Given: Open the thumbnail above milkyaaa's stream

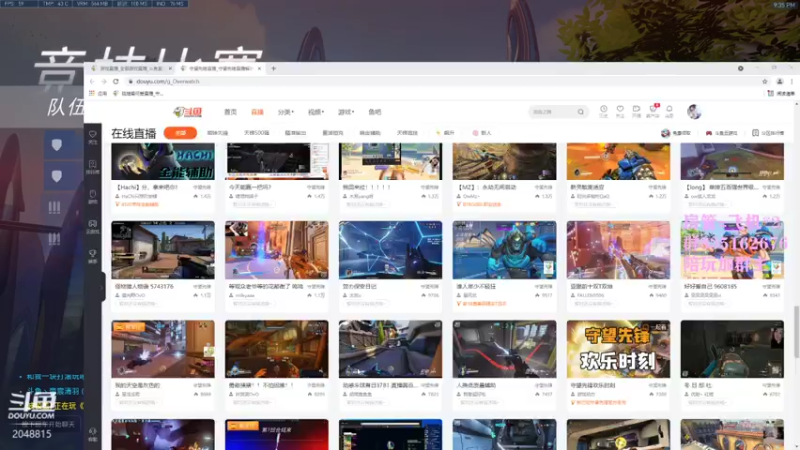Looking at the screenshot, I should click(x=277, y=250).
